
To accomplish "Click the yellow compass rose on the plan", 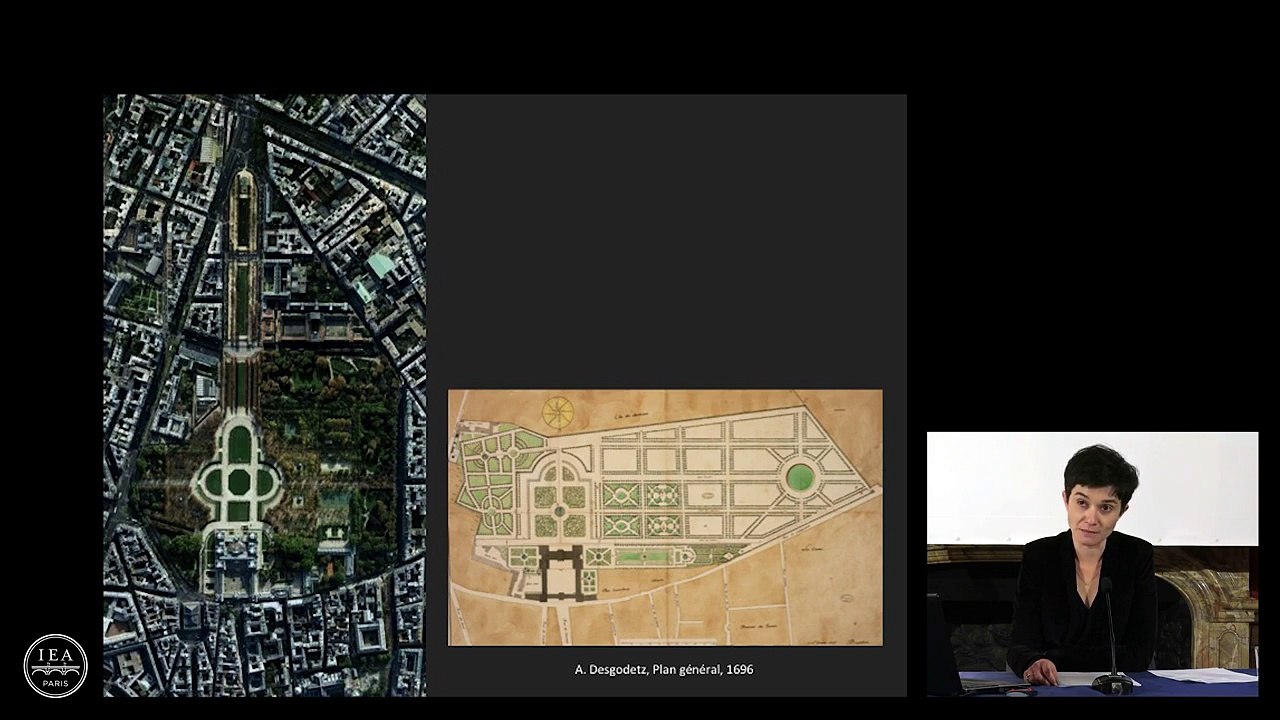I will tap(558, 411).
